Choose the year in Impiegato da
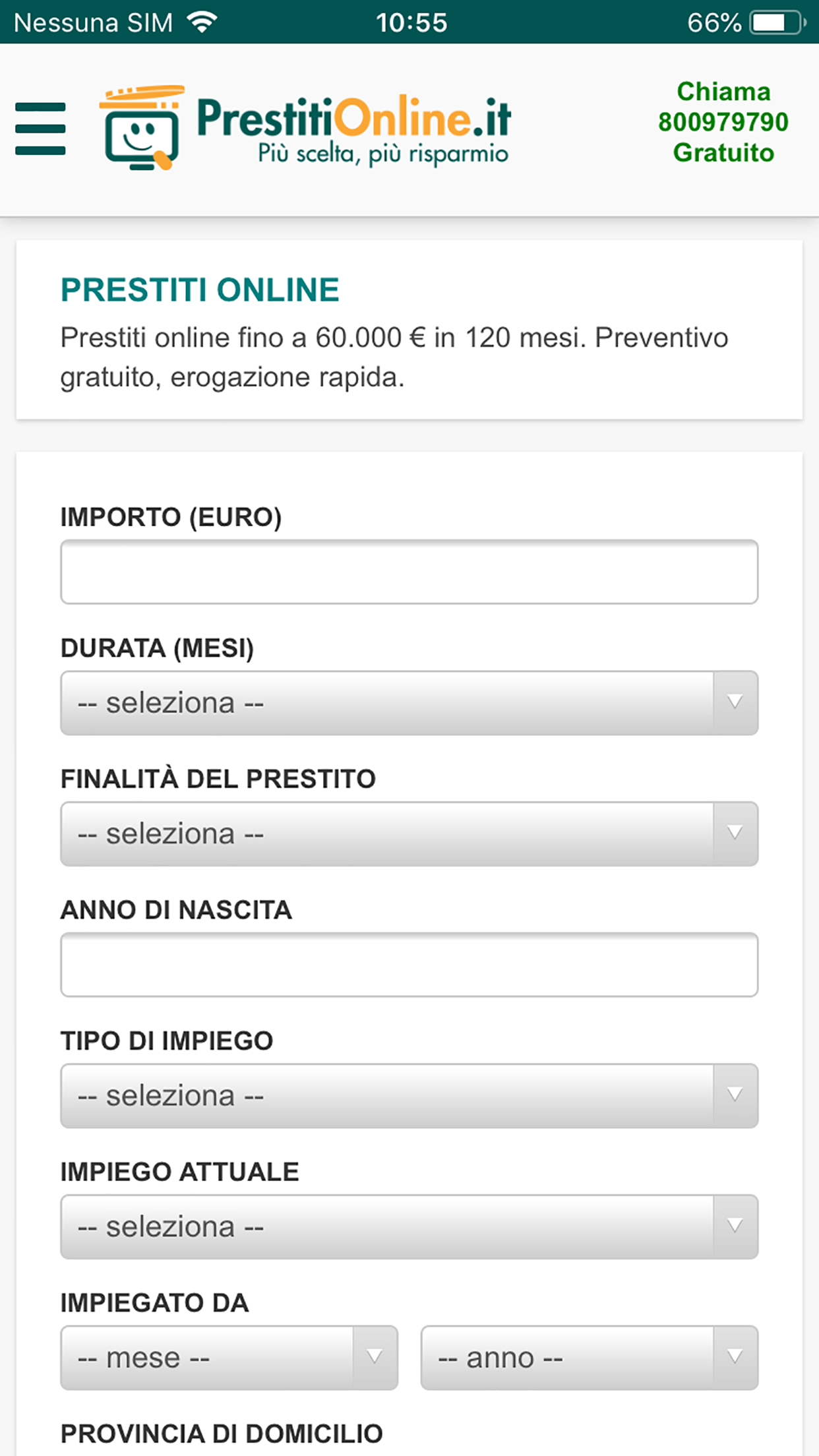 coord(567,1358)
